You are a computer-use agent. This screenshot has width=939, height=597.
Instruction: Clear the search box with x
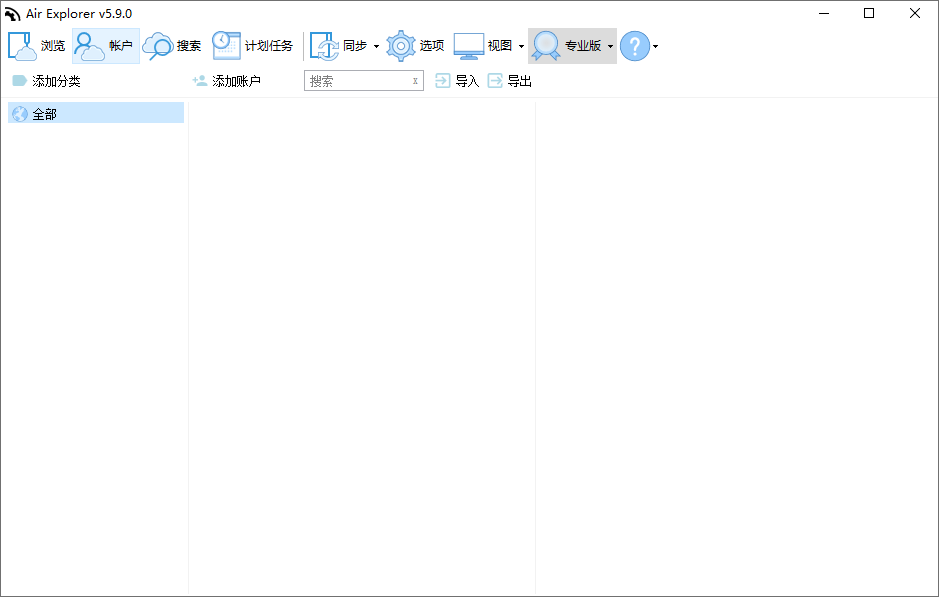[415, 81]
